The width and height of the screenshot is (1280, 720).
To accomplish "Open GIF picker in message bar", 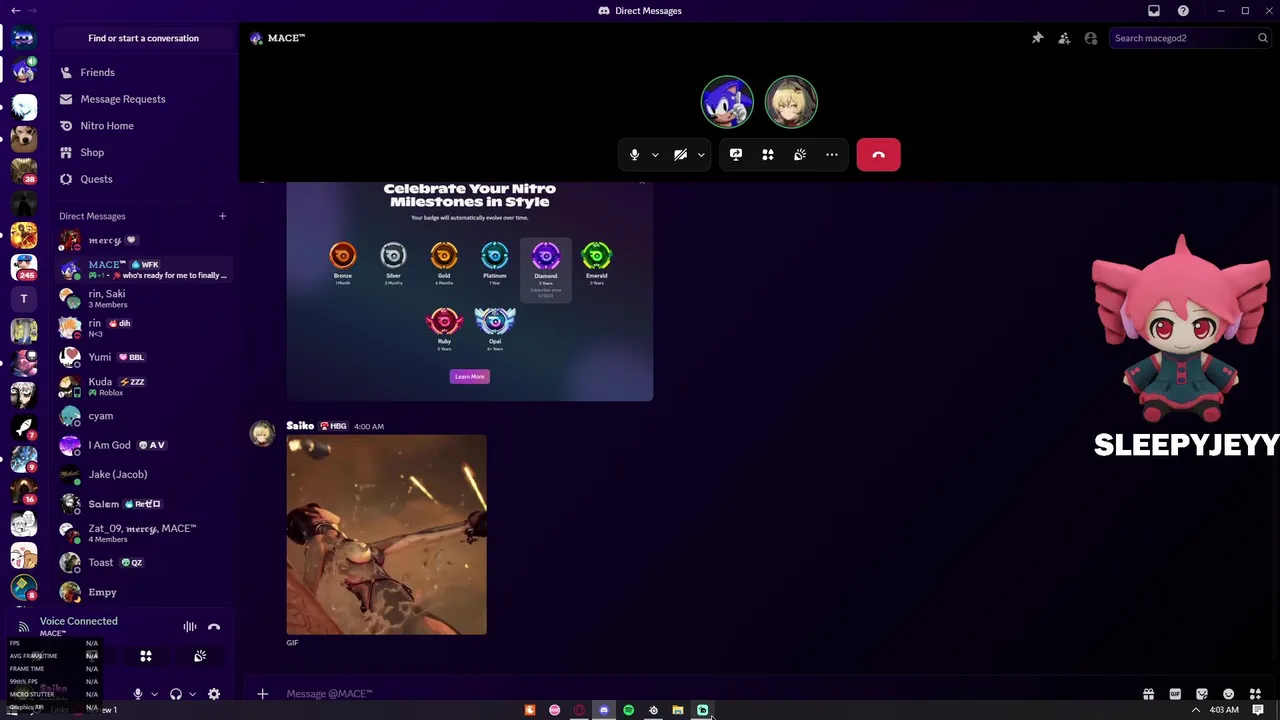I will point(1175,694).
